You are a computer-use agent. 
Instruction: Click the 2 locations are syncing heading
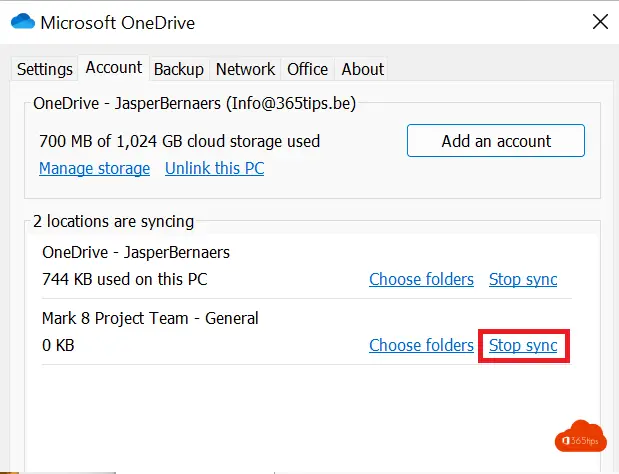click(x=114, y=221)
